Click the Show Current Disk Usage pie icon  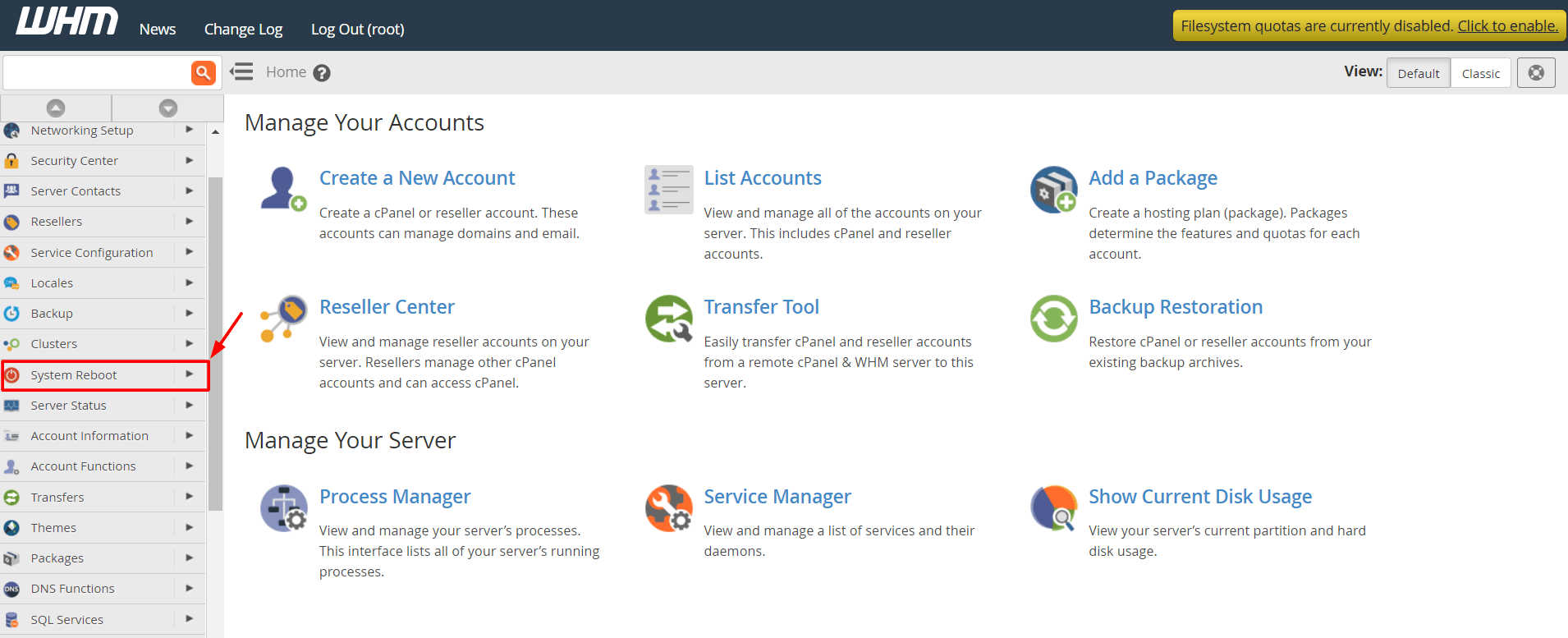click(1053, 507)
